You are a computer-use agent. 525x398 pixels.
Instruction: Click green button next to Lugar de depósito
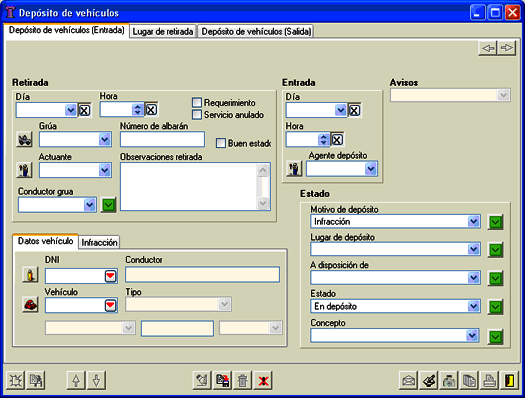[x=496, y=250]
